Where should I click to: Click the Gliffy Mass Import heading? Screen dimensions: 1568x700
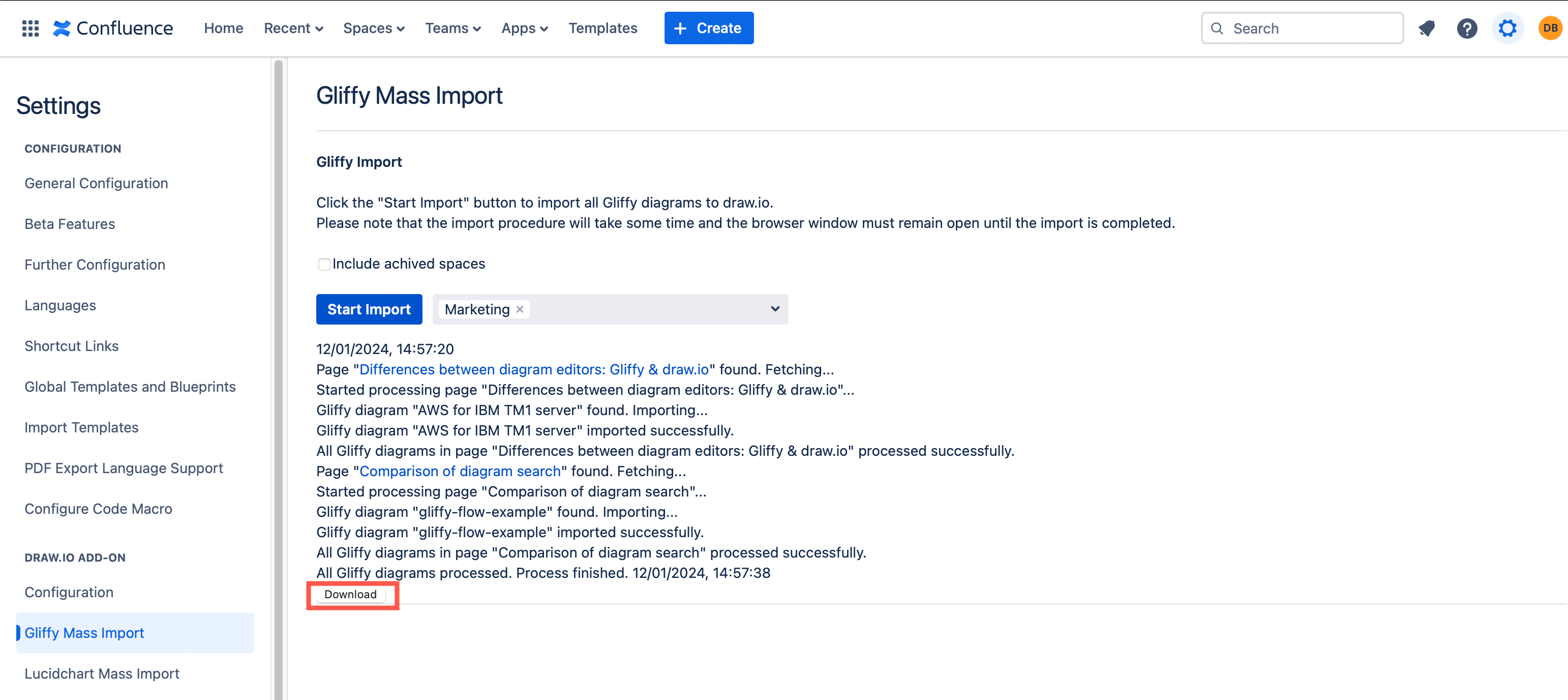coord(409,96)
